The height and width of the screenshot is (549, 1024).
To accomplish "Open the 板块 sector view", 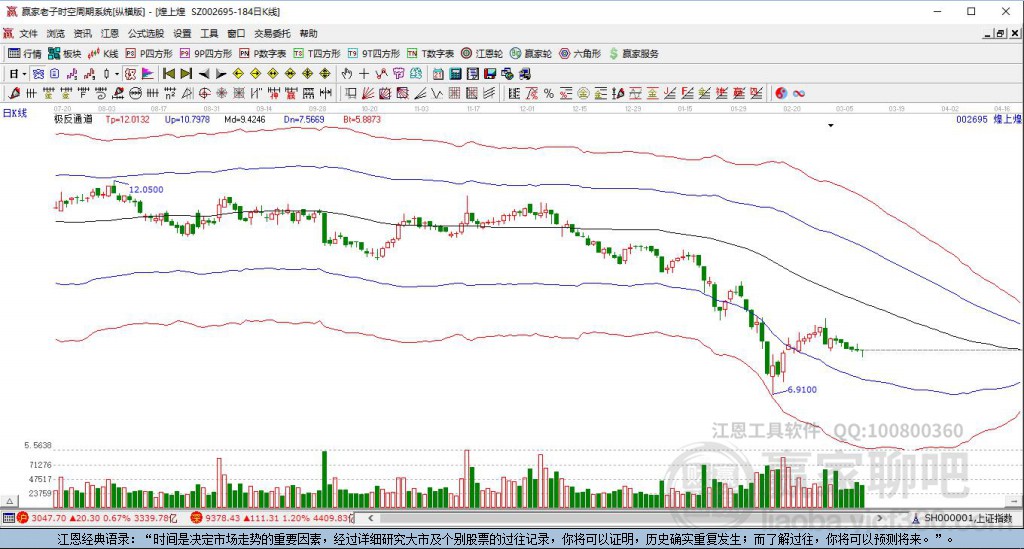I will pos(65,54).
